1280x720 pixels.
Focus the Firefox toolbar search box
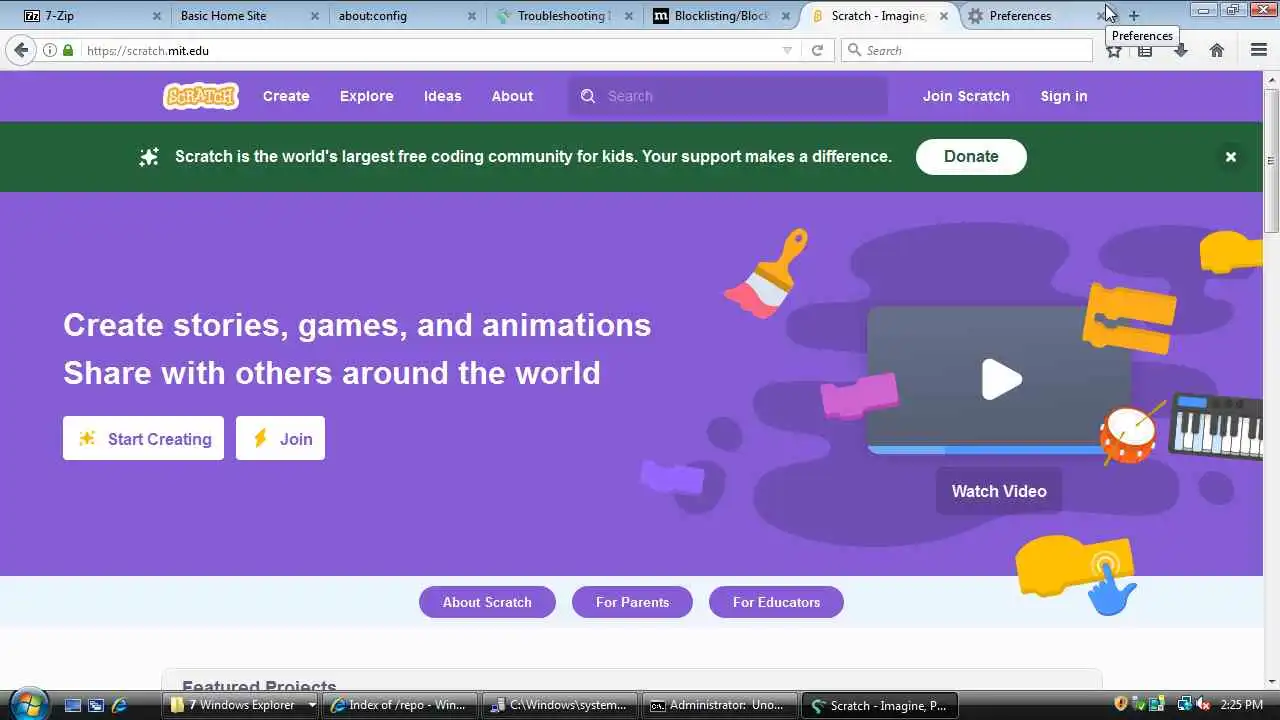[x=967, y=50]
